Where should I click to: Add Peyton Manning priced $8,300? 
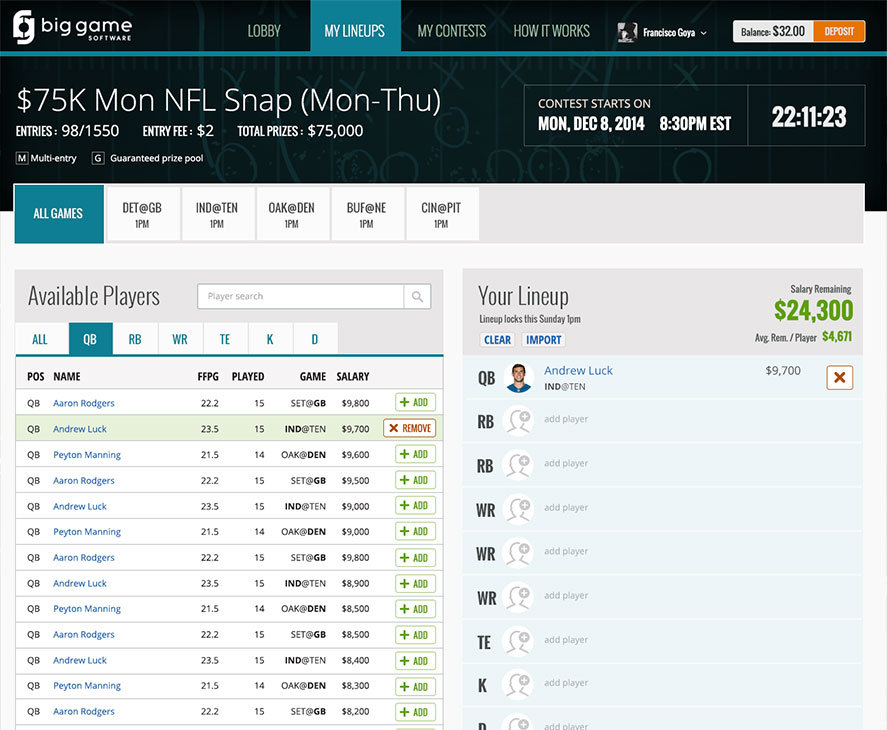(415, 686)
